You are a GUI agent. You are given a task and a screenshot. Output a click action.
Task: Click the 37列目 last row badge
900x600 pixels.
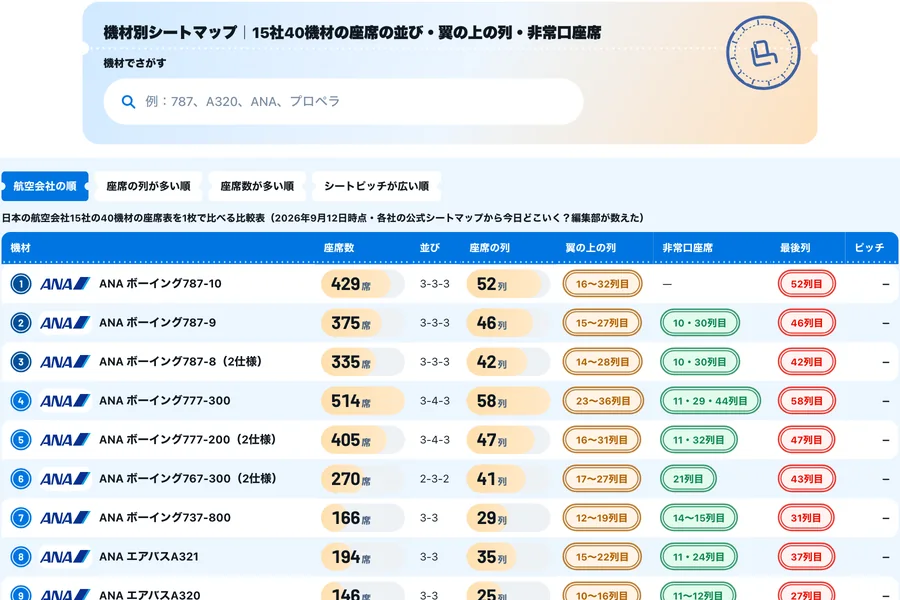tap(806, 557)
